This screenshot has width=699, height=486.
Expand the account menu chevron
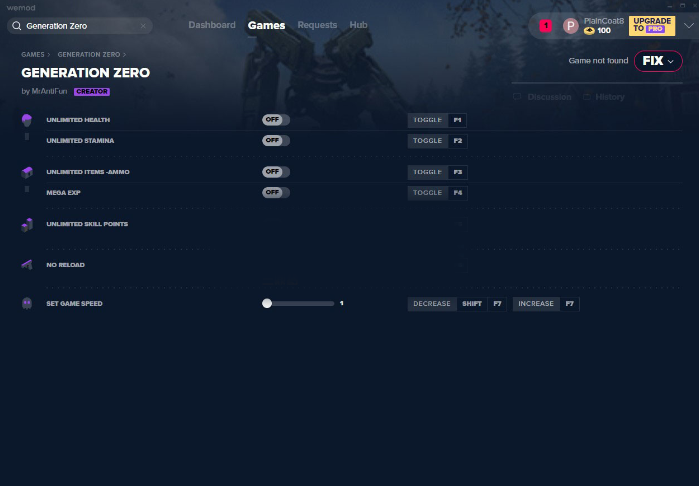[688, 26]
